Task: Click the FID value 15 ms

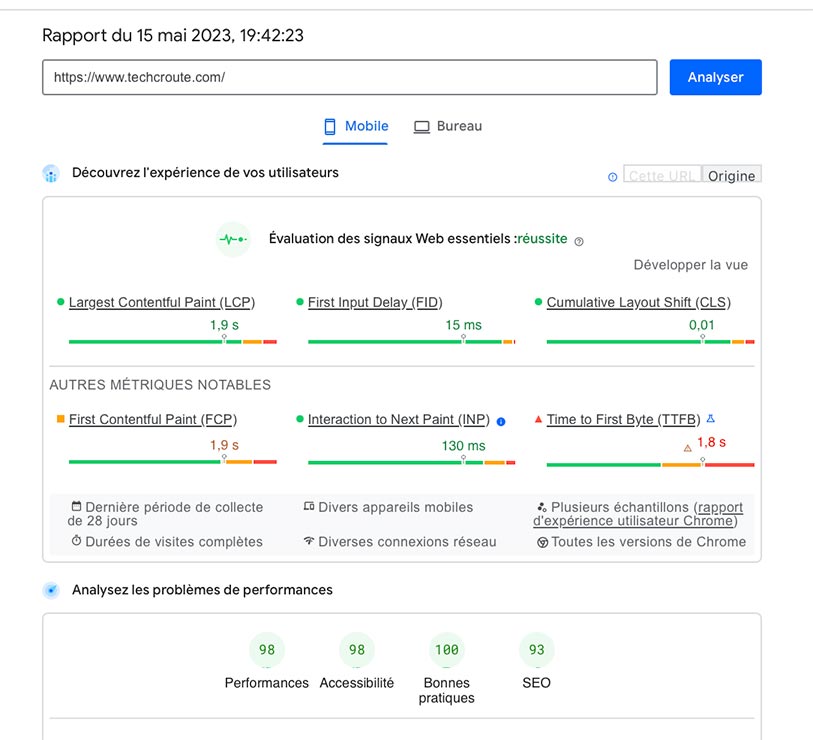Action: click(x=464, y=325)
